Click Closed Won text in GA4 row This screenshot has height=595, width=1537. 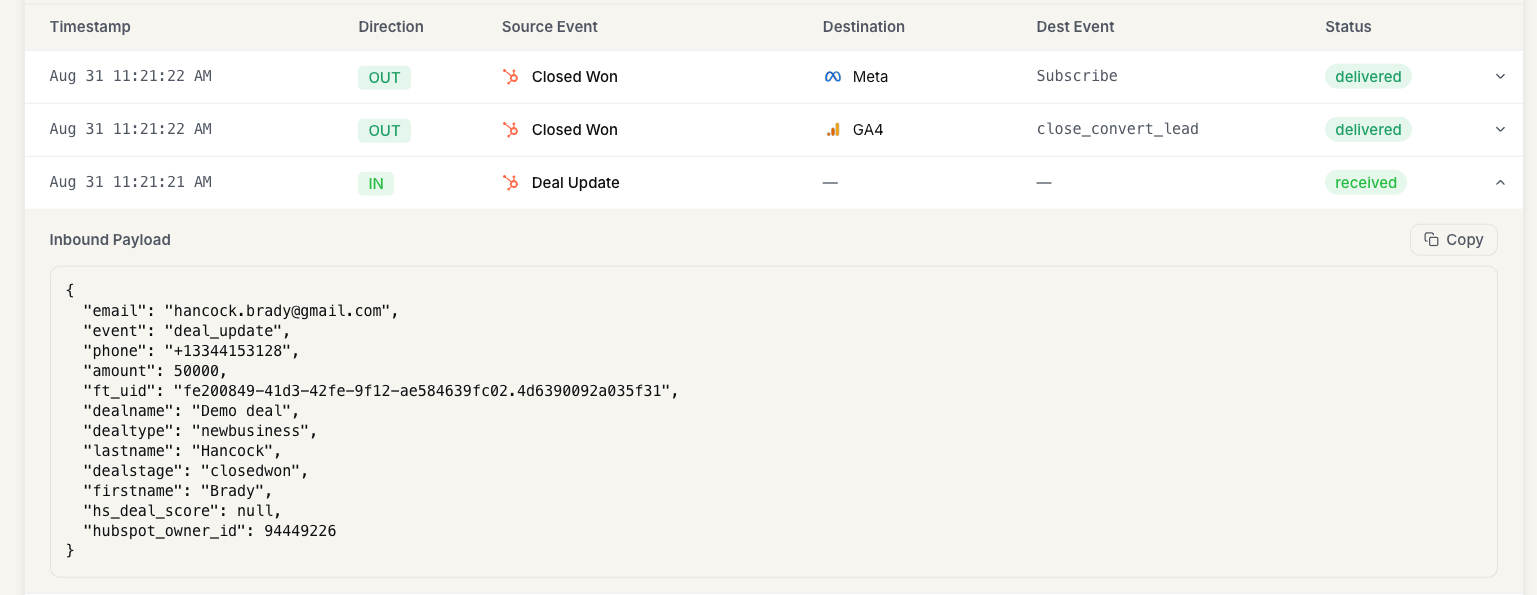[575, 130]
